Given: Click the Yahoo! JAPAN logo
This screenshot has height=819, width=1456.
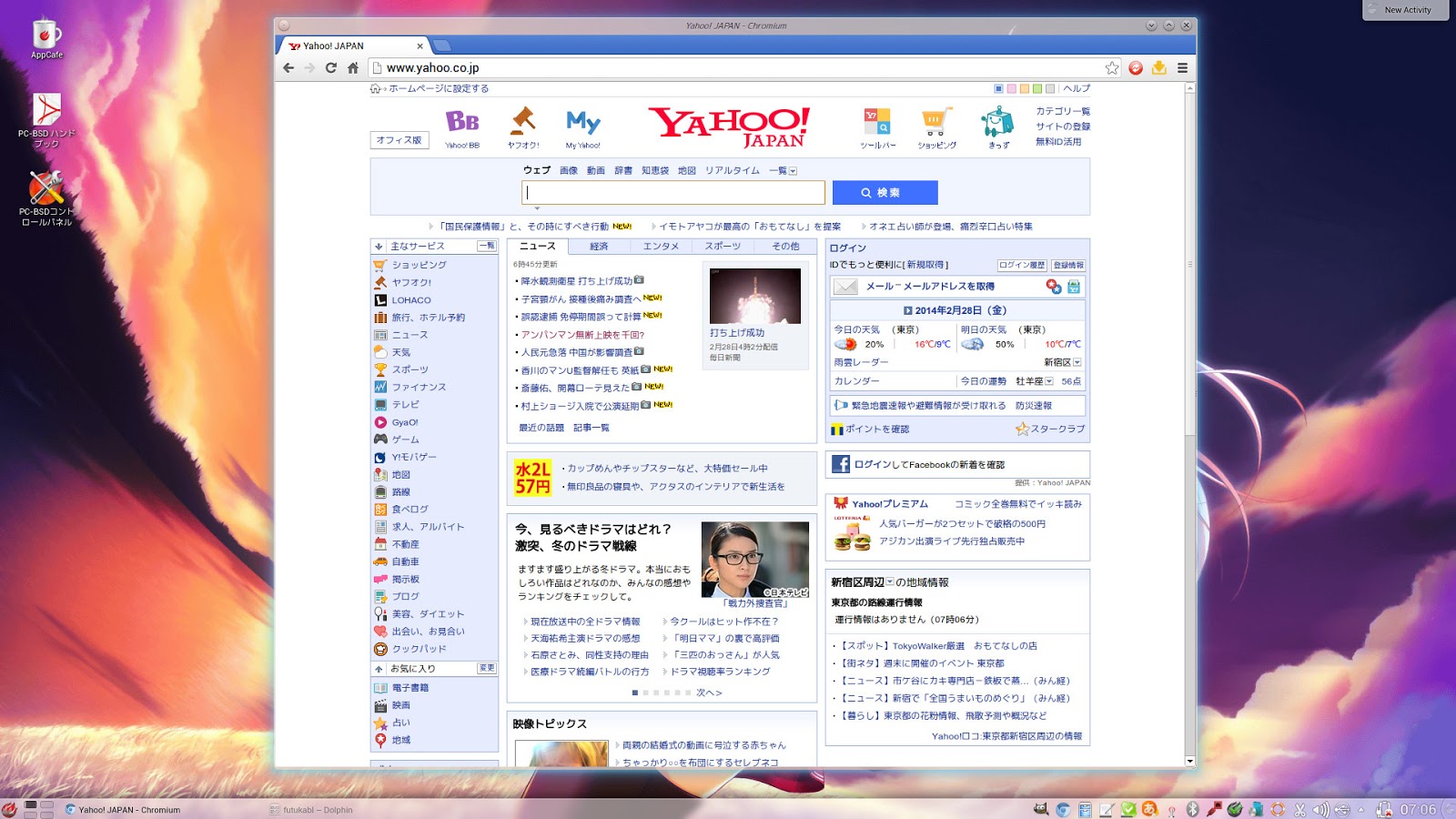Looking at the screenshot, I should click(729, 127).
